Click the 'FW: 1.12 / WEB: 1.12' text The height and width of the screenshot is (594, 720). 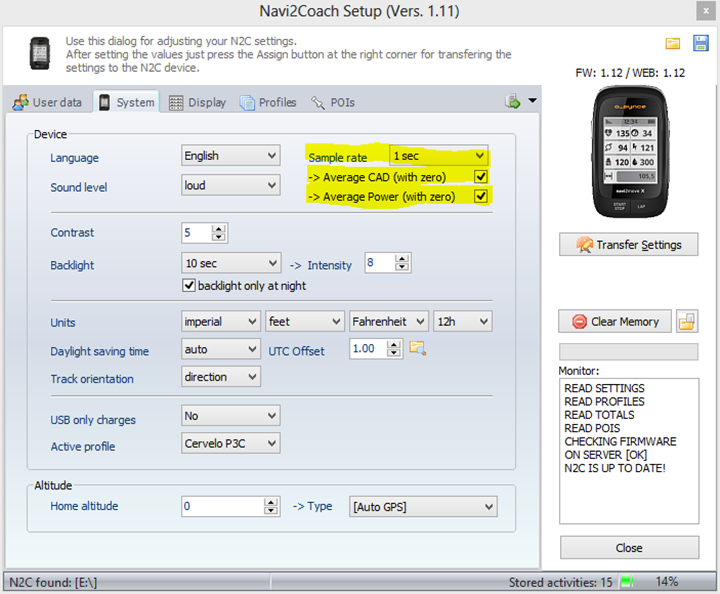point(630,73)
